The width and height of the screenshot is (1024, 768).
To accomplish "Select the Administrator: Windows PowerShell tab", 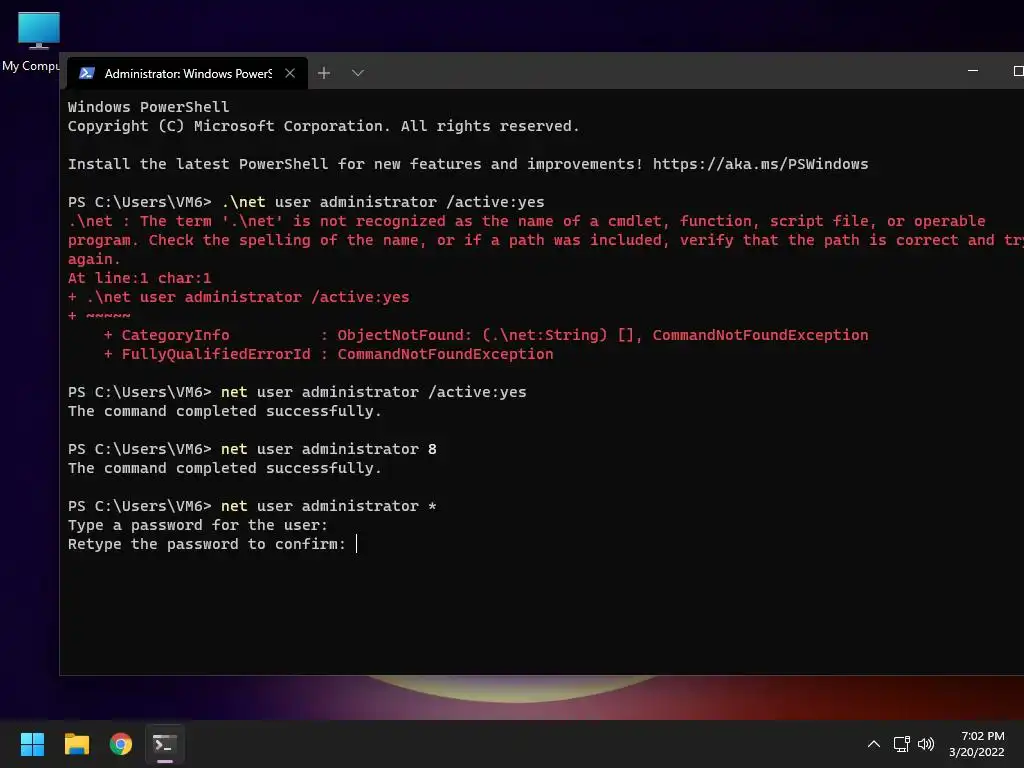I will click(187, 73).
